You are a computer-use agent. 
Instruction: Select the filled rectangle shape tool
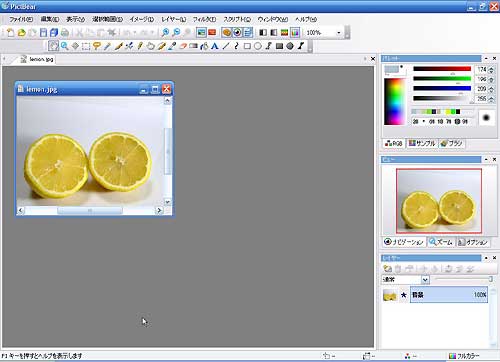point(279,46)
